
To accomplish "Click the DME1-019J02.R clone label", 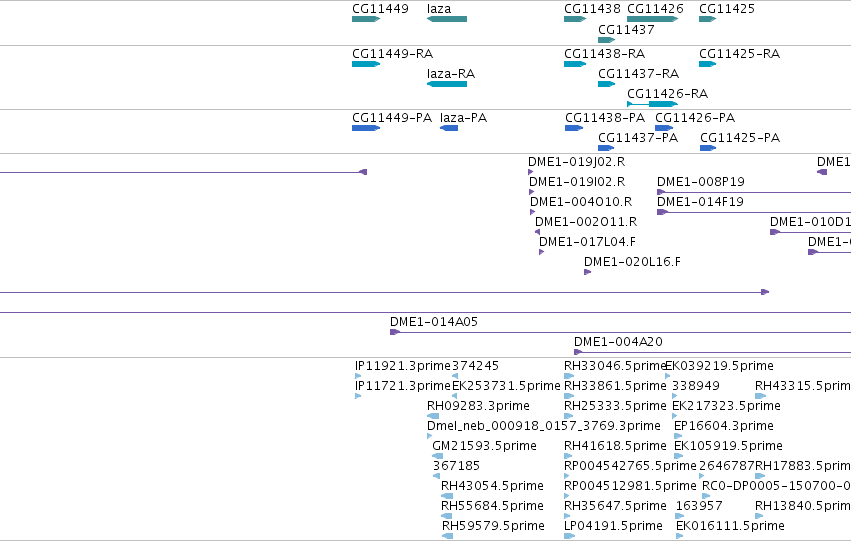I will [x=576, y=162].
